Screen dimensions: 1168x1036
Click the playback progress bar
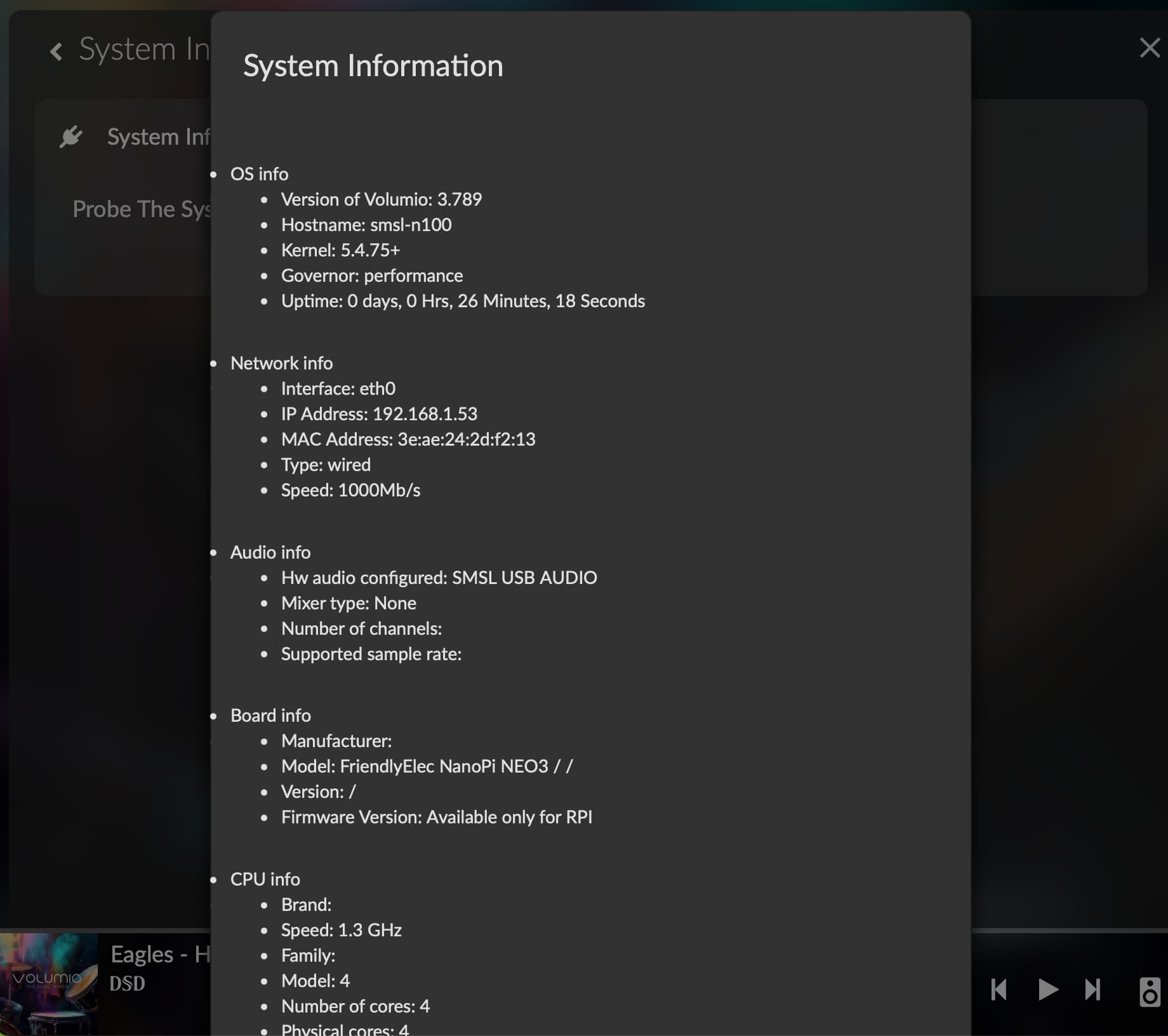pyautogui.click(x=1066, y=931)
